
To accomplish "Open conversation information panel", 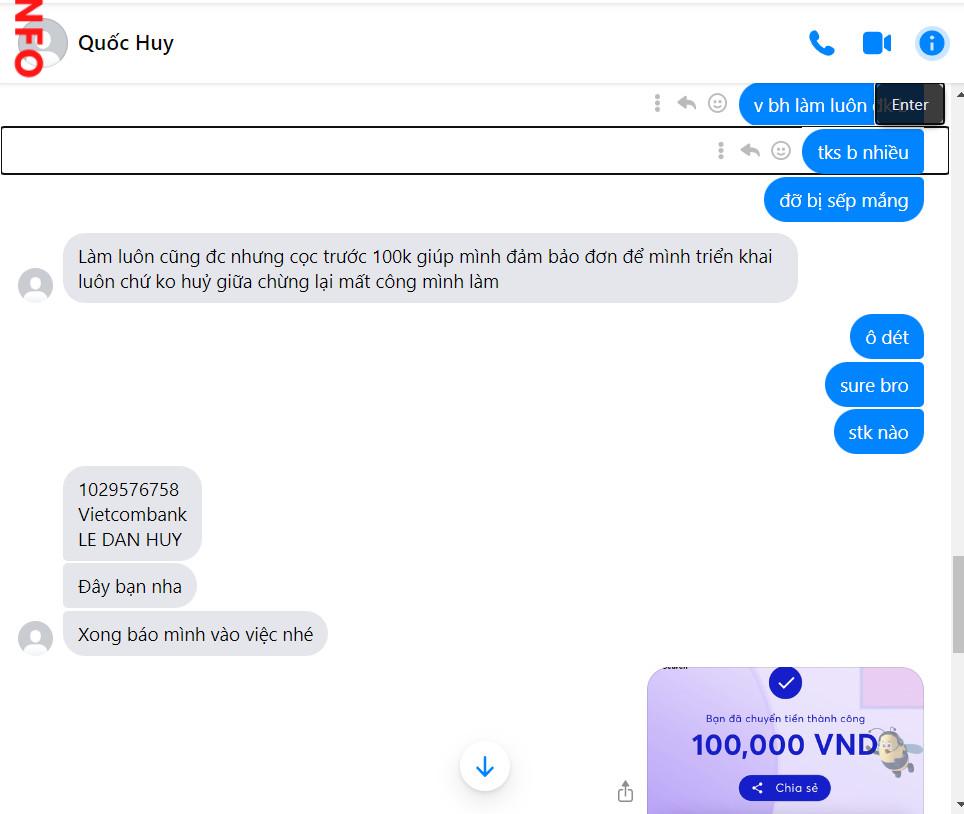I will point(931,43).
